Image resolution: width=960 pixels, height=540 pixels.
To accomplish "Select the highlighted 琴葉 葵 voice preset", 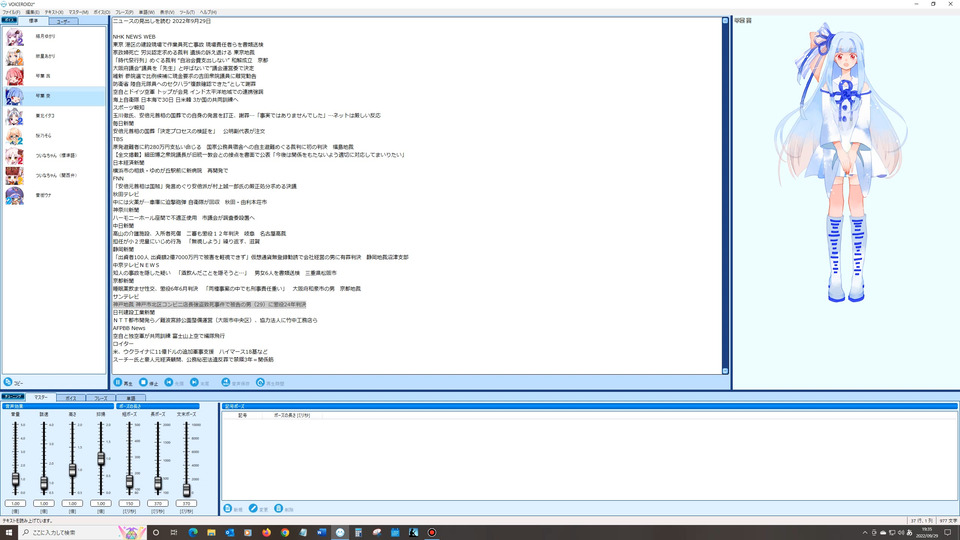I will coord(54,96).
